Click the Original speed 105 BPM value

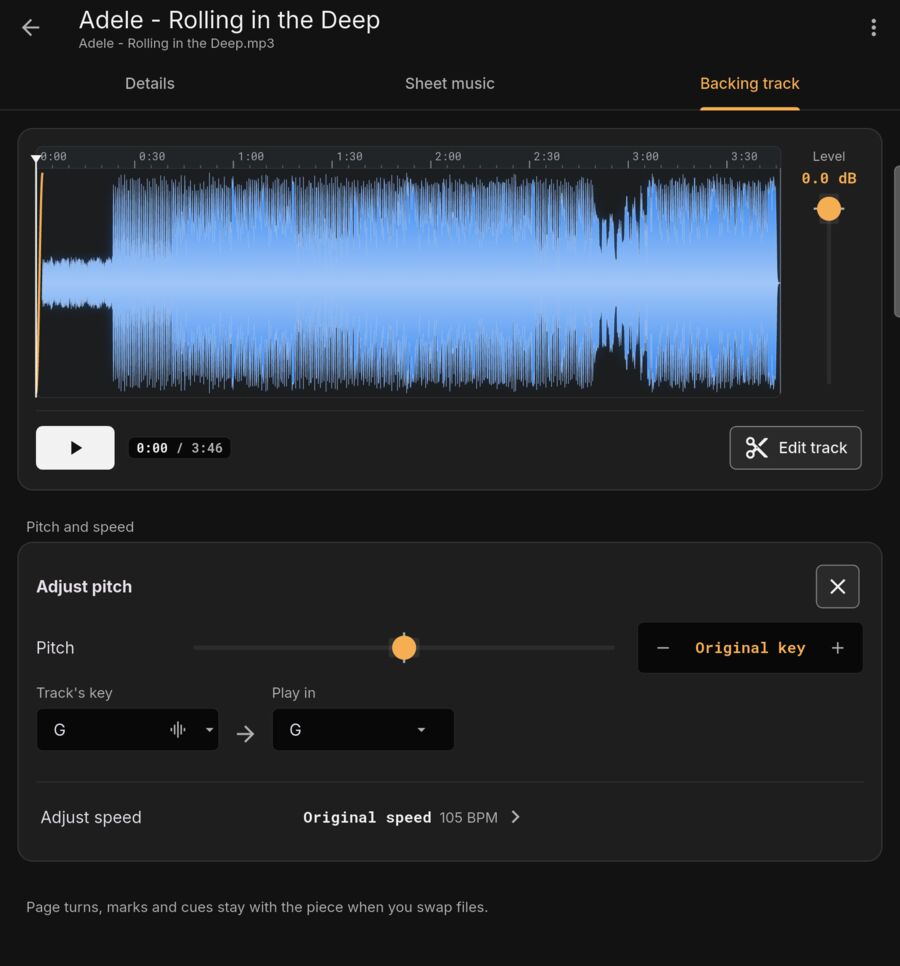400,818
